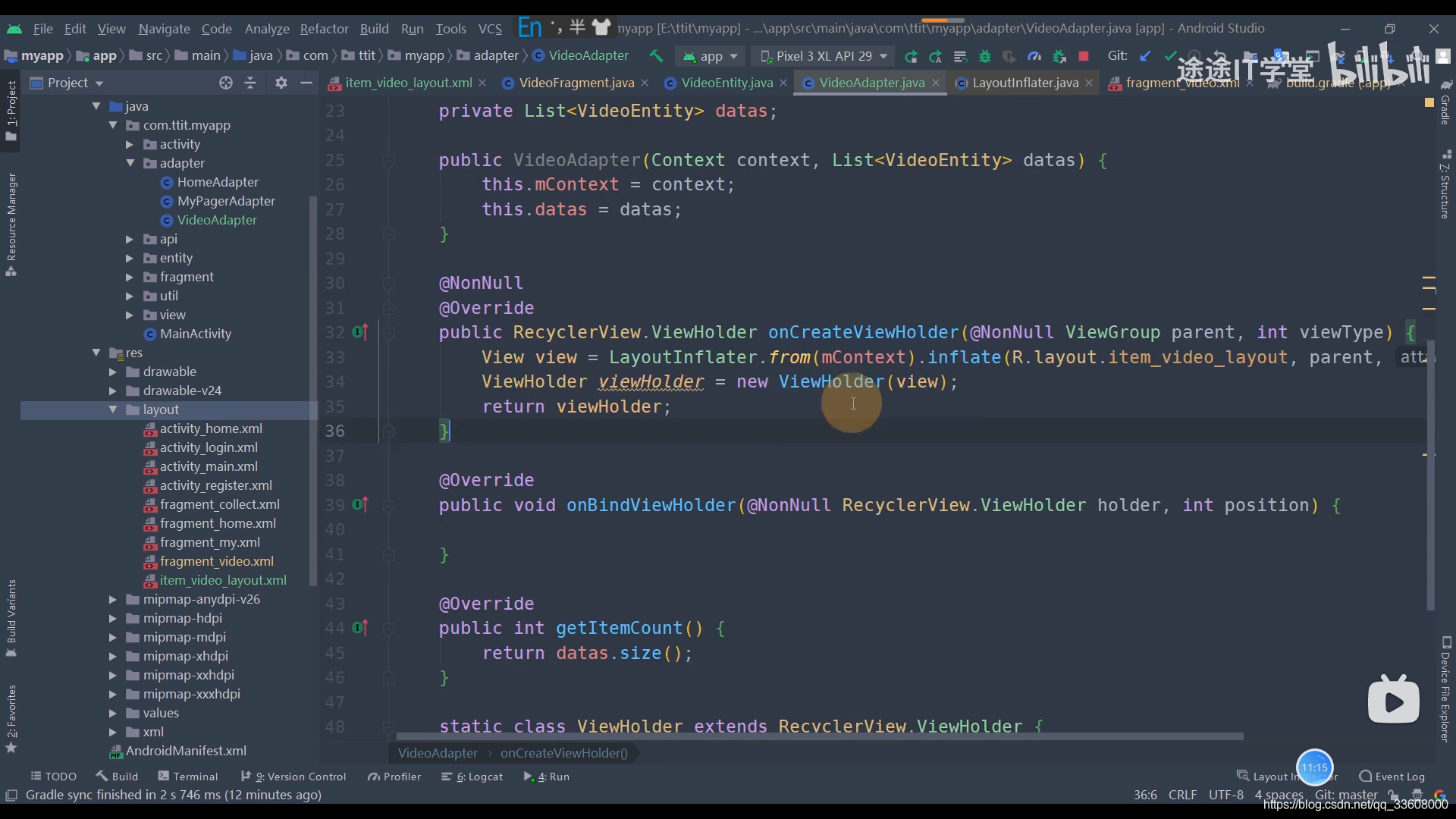Screen dimensions: 1456x819
Task: Open the Build menu
Action: point(374,29)
